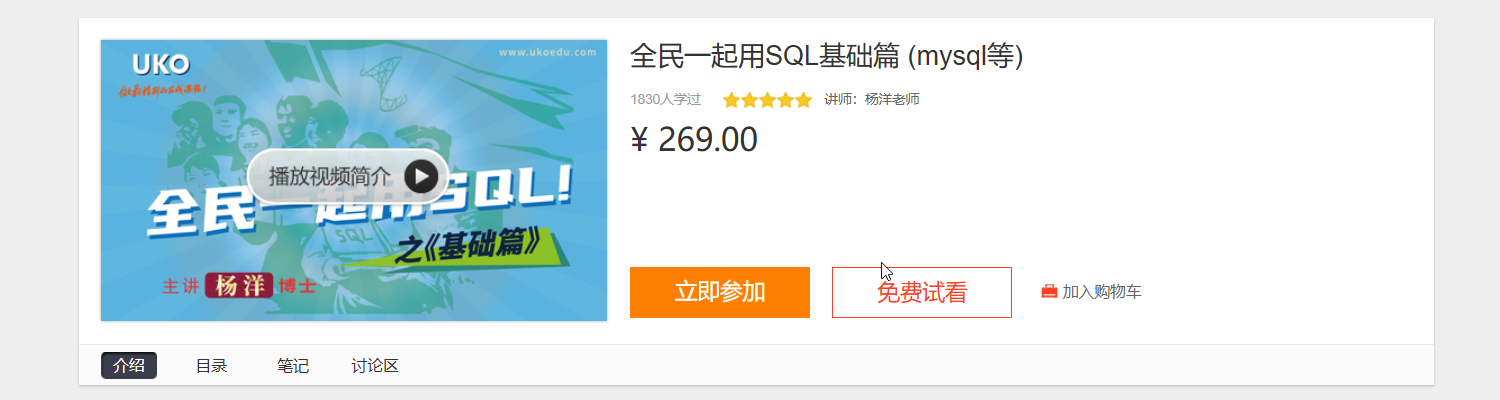Click the fifth rating star

pos(803,100)
